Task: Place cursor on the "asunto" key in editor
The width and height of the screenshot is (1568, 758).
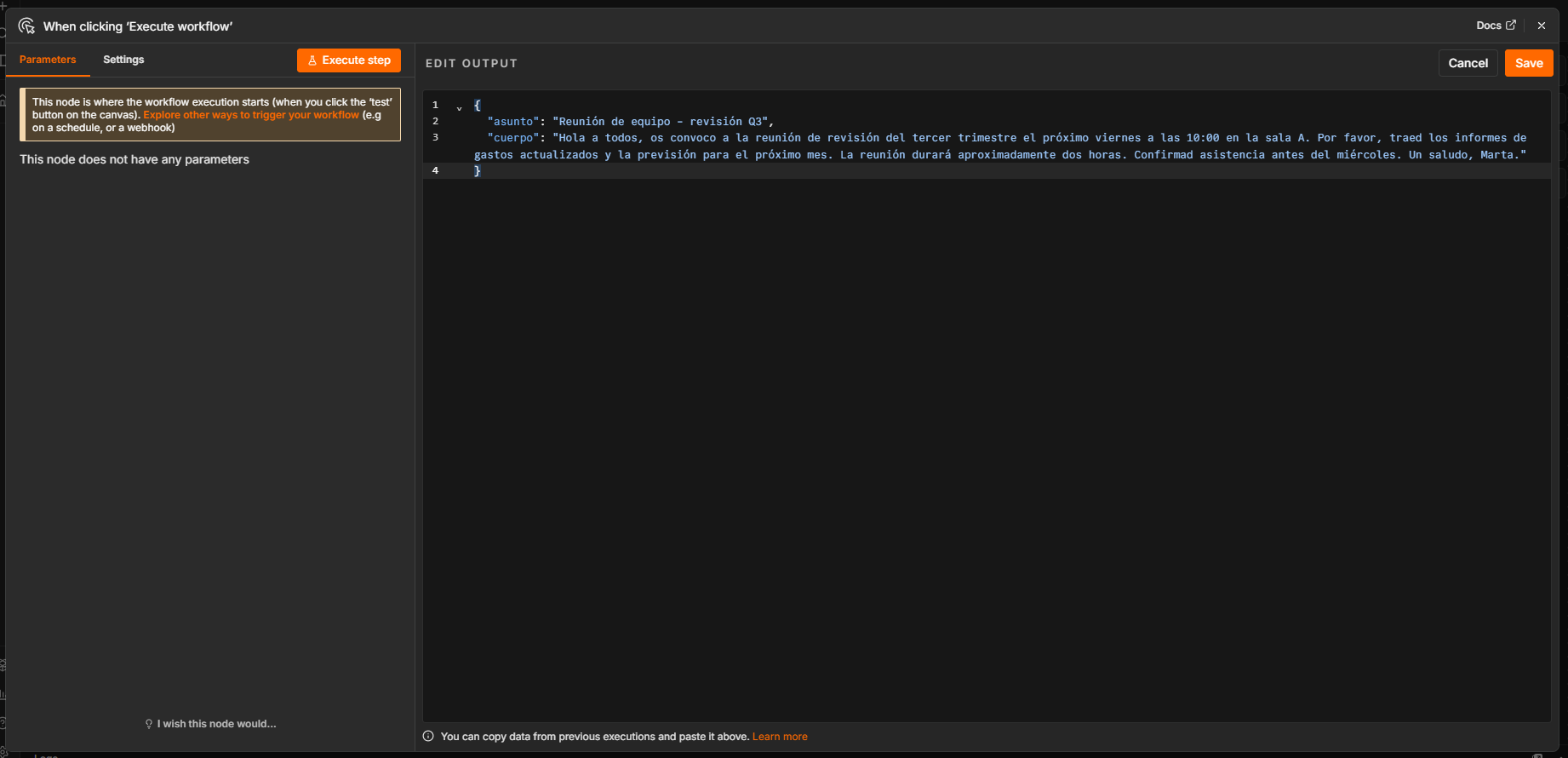Action: click(513, 122)
